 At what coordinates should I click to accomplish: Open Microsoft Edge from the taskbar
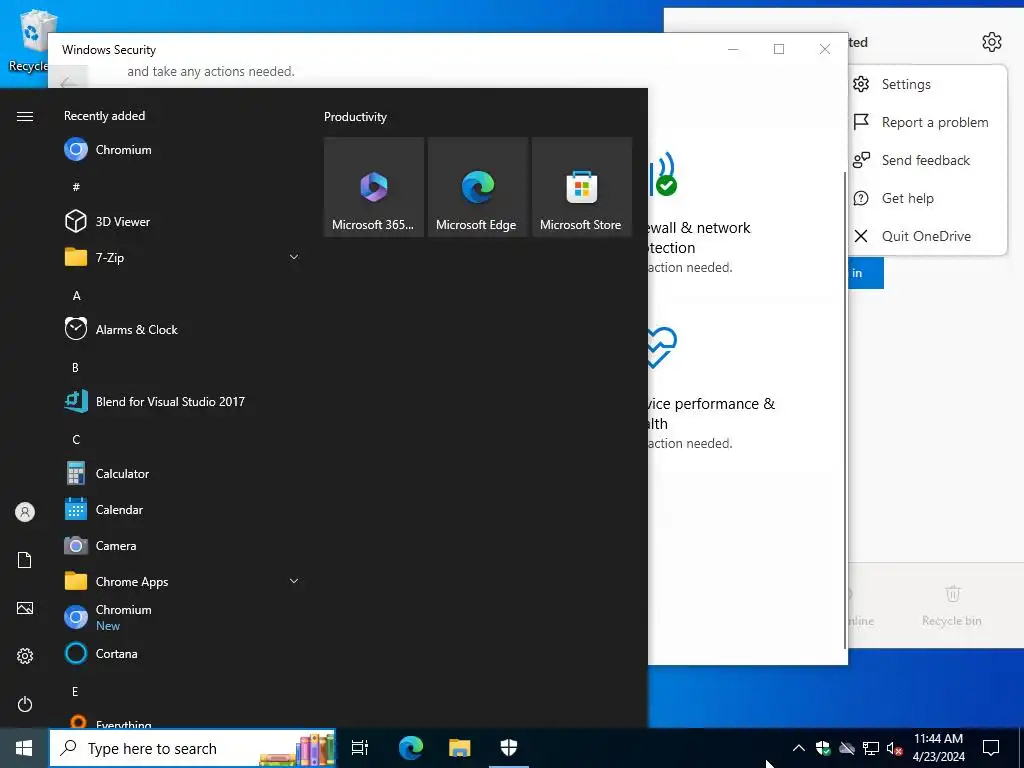click(x=411, y=748)
